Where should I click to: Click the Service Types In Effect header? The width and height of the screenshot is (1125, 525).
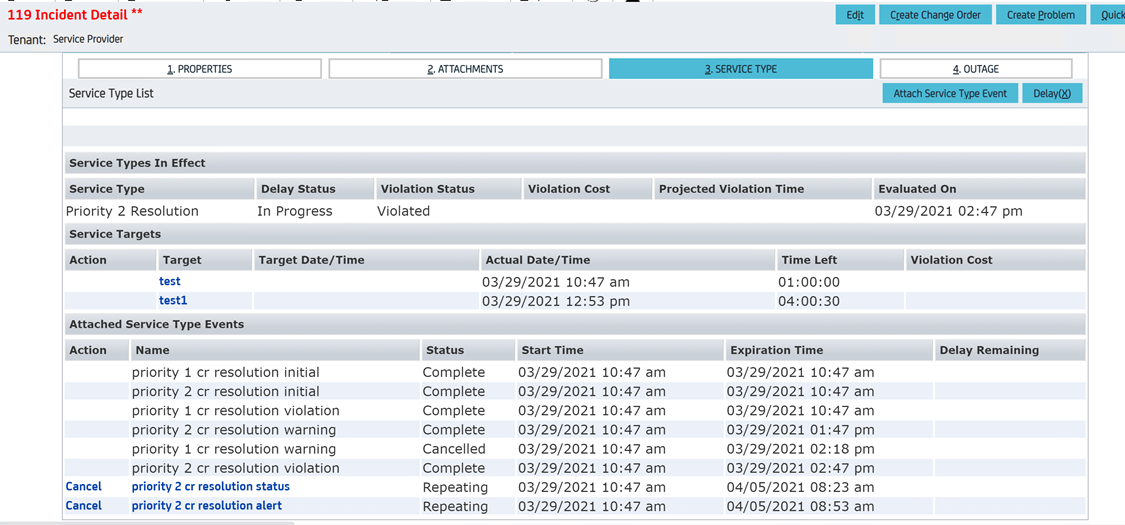coord(137,163)
